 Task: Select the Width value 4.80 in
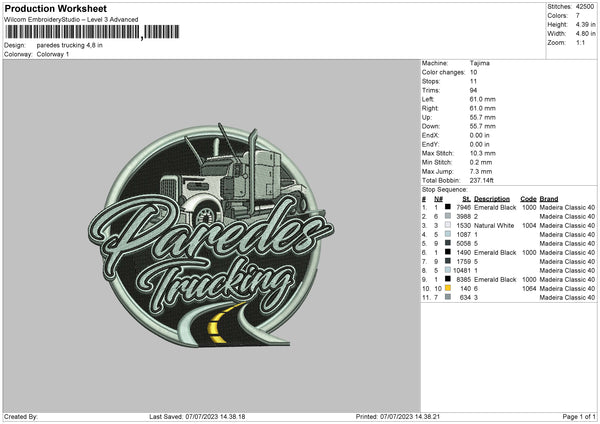coord(585,34)
